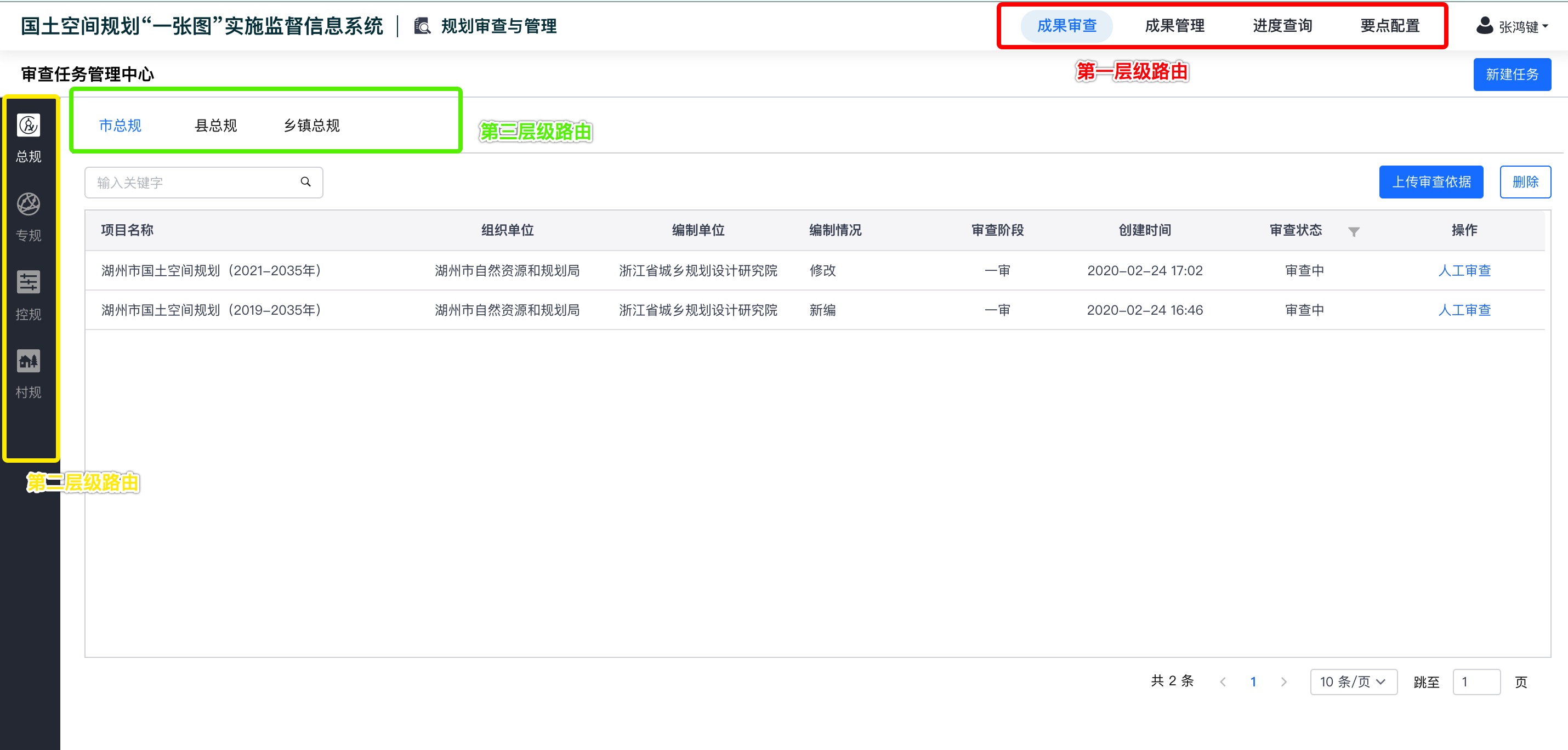Click the 新编 cell

point(822,310)
